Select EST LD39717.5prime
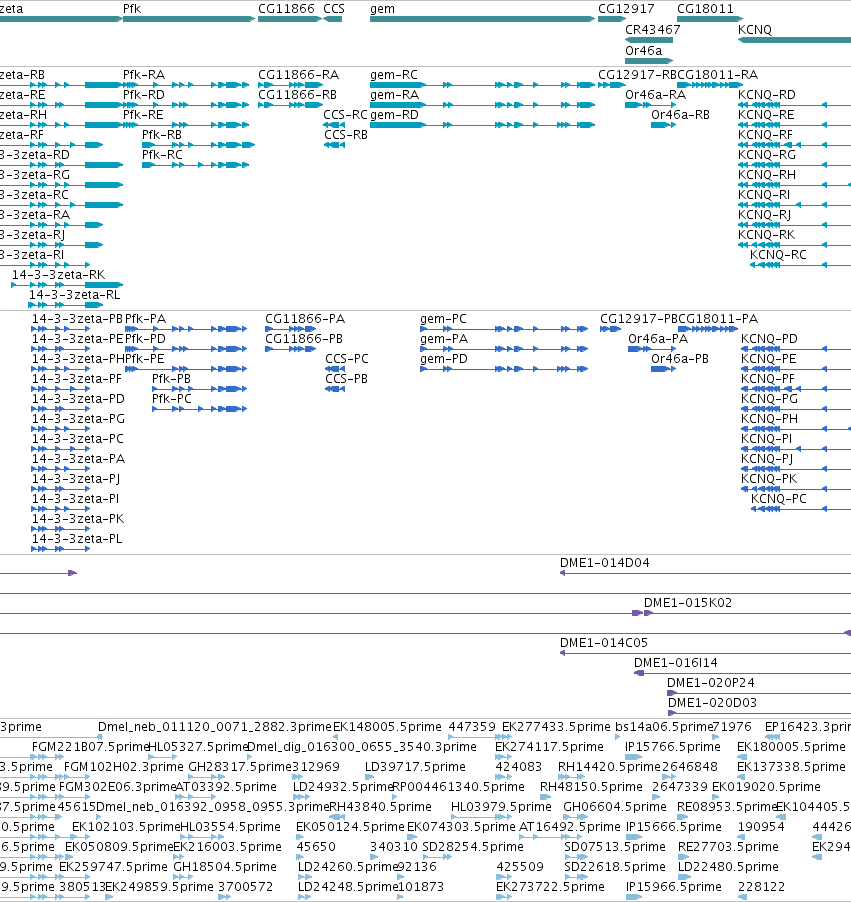 click(415, 767)
